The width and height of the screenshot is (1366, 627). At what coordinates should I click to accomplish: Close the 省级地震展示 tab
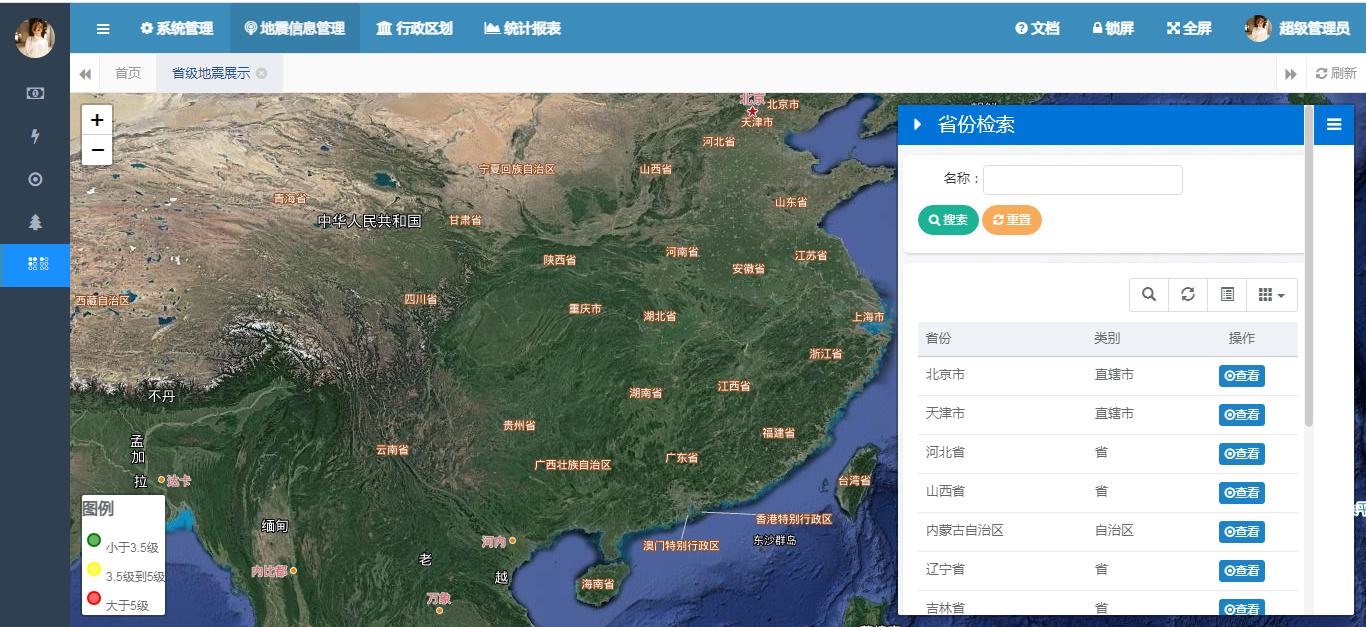pyautogui.click(x=262, y=73)
